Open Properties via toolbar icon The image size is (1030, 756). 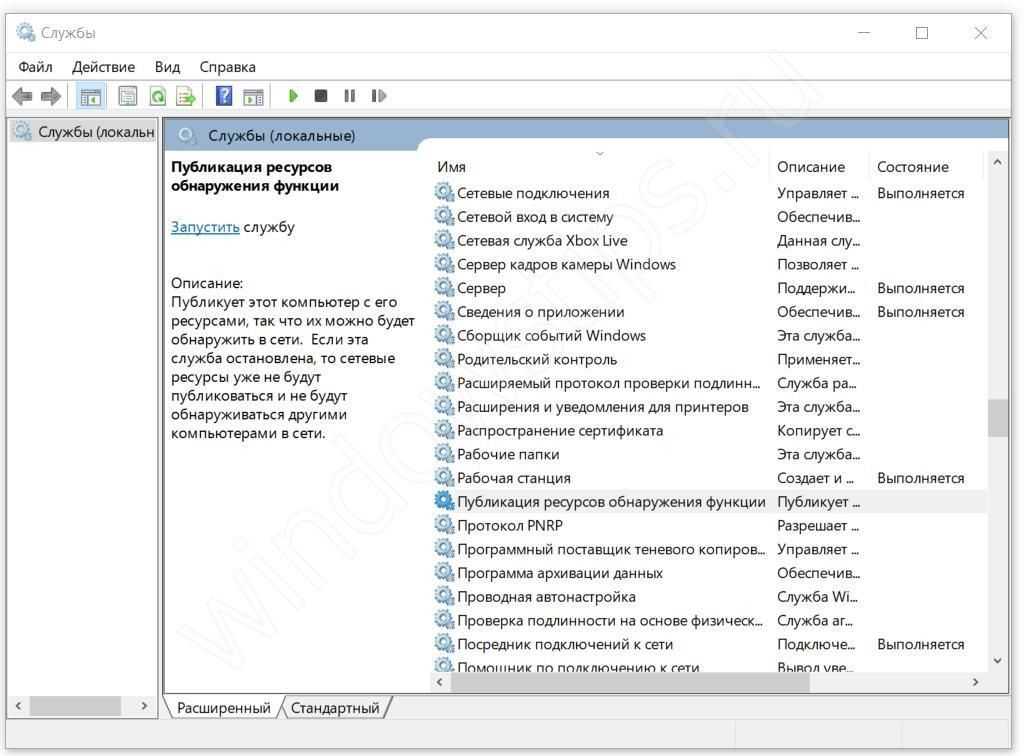pos(127,96)
